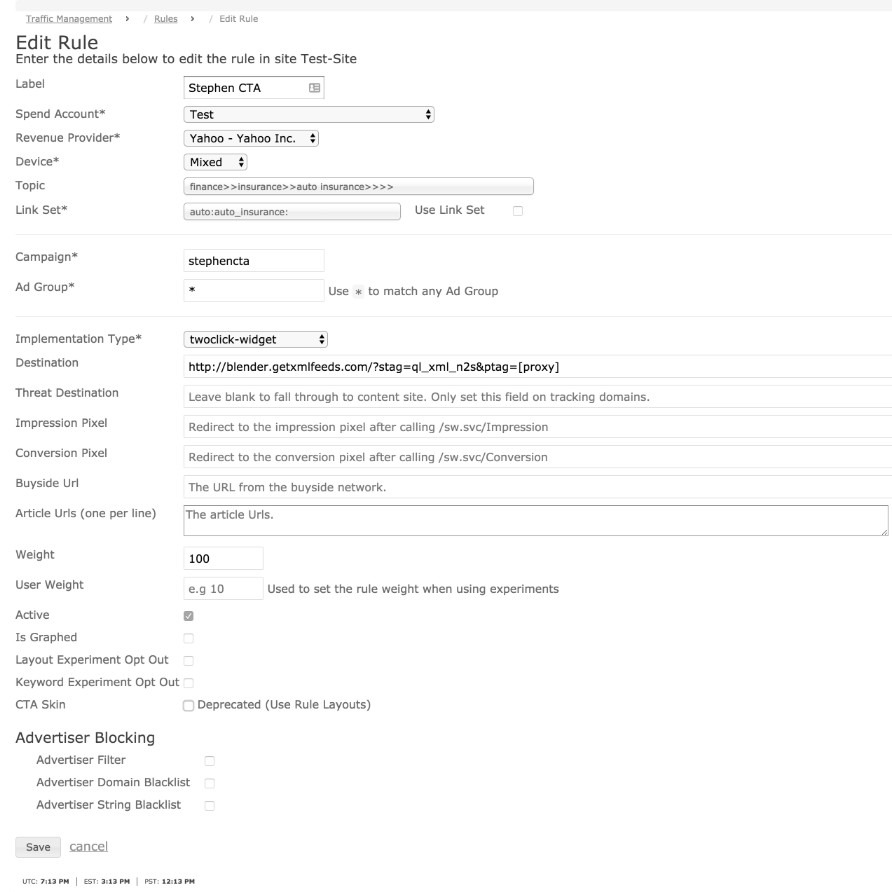Check the Is Graphed checkbox

coord(189,638)
